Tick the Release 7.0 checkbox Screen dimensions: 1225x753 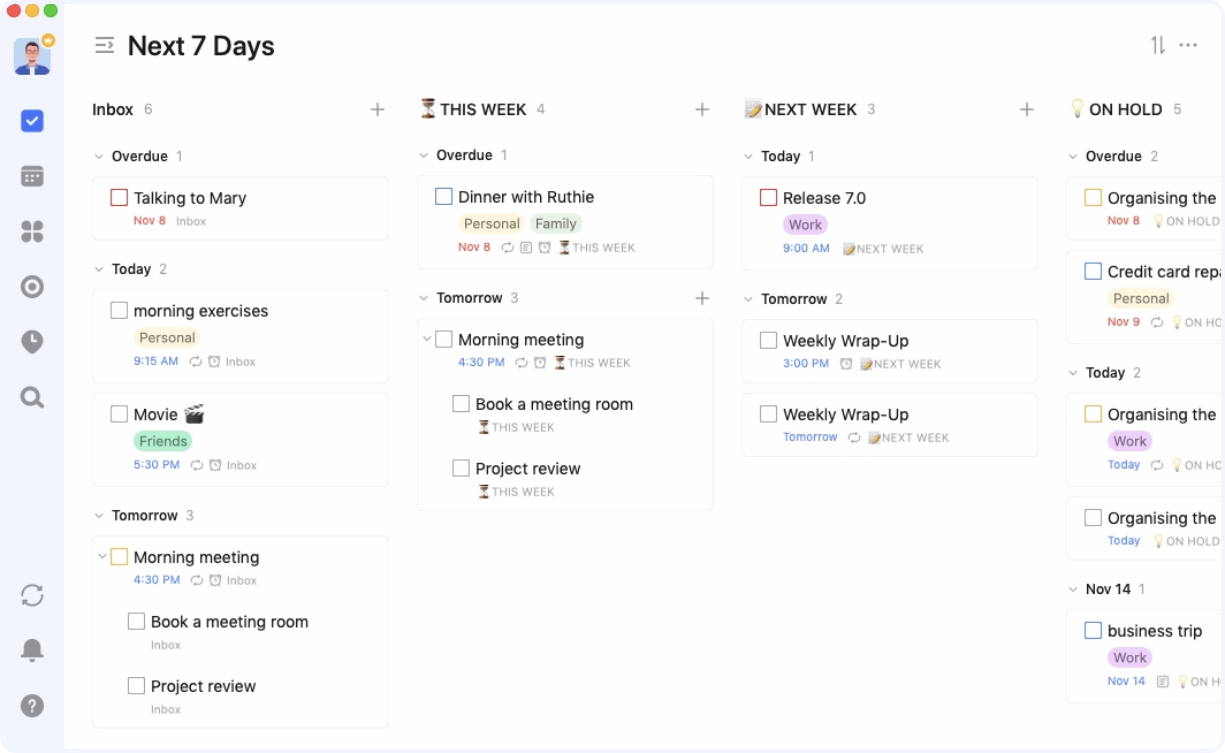(768, 198)
